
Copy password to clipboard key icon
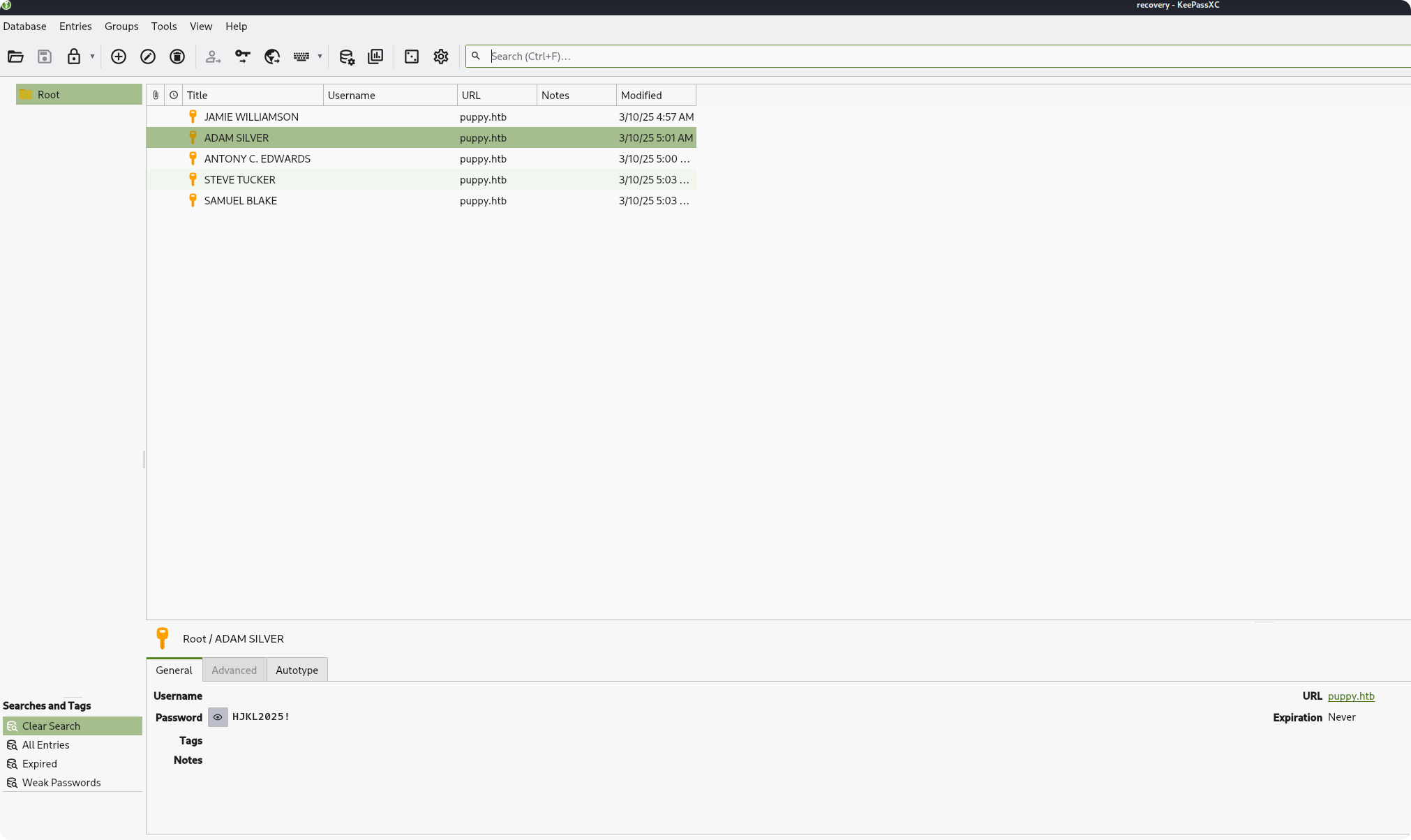tap(242, 57)
